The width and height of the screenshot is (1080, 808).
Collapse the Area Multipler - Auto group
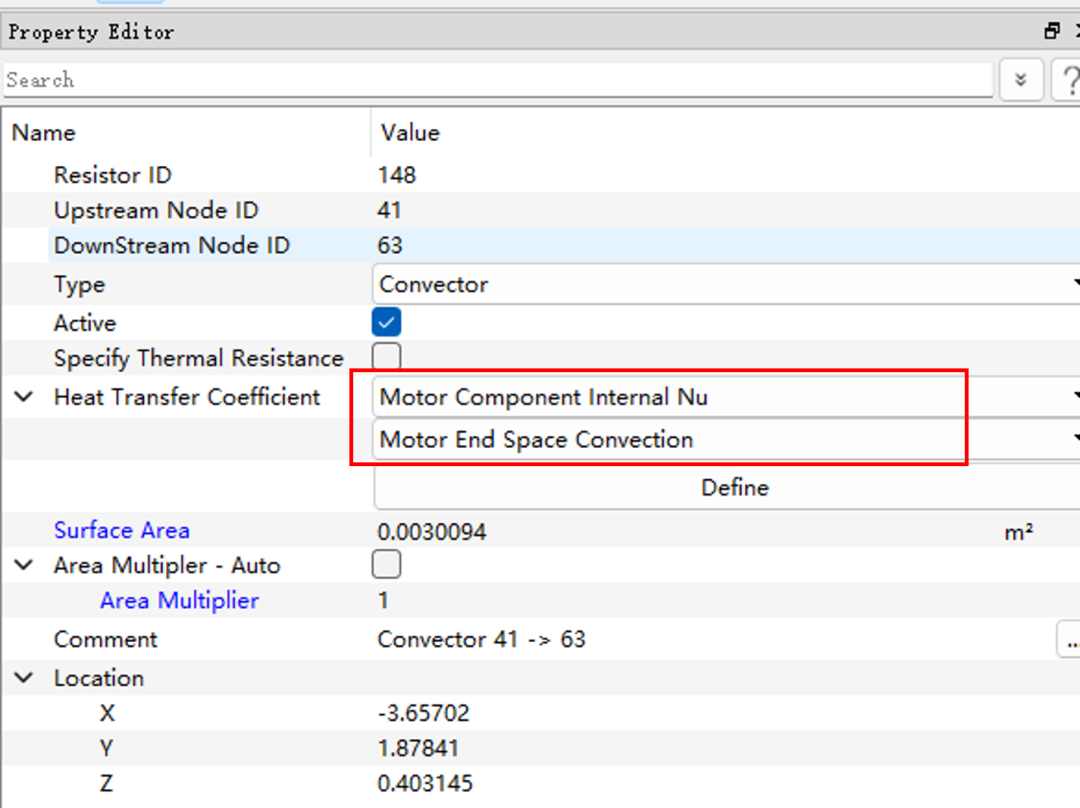pyautogui.click(x=24, y=565)
